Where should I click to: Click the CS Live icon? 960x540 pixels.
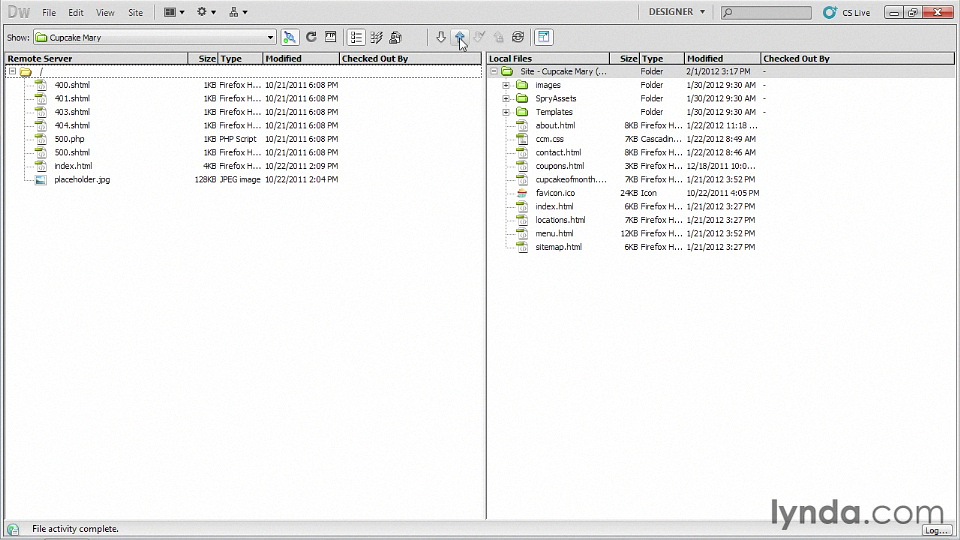pos(830,12)
